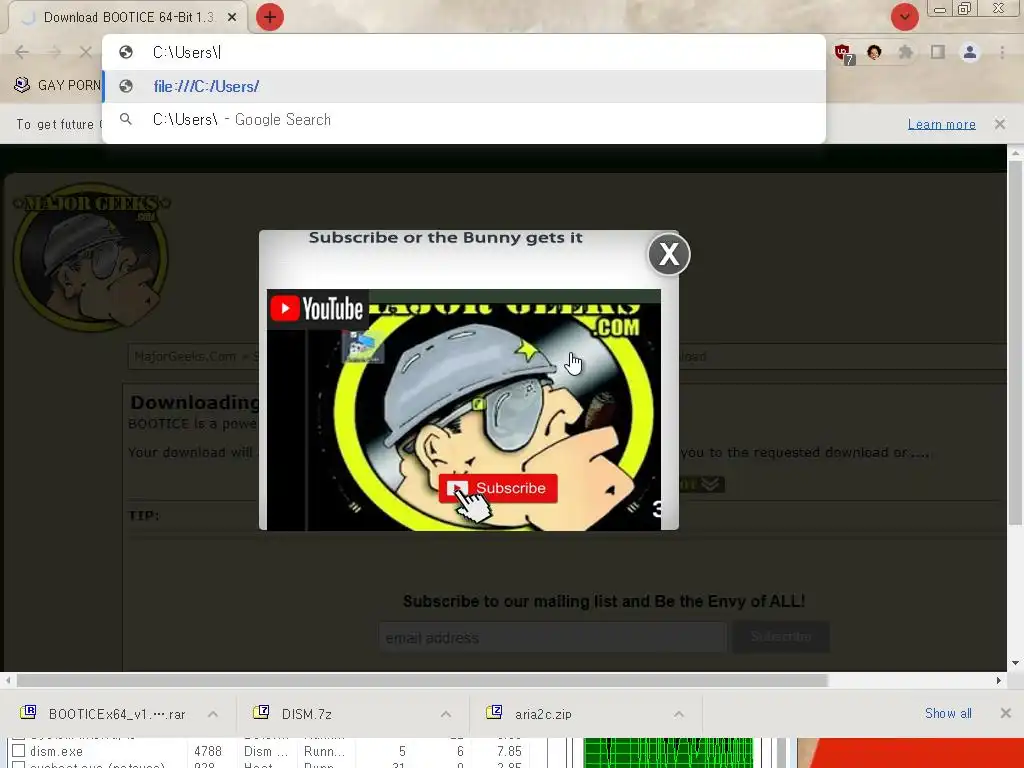This screenshot has height=768, width=1024.
Task: Click the MajorGeeks mascot video thumbnail
Action: tap(464, 410)
